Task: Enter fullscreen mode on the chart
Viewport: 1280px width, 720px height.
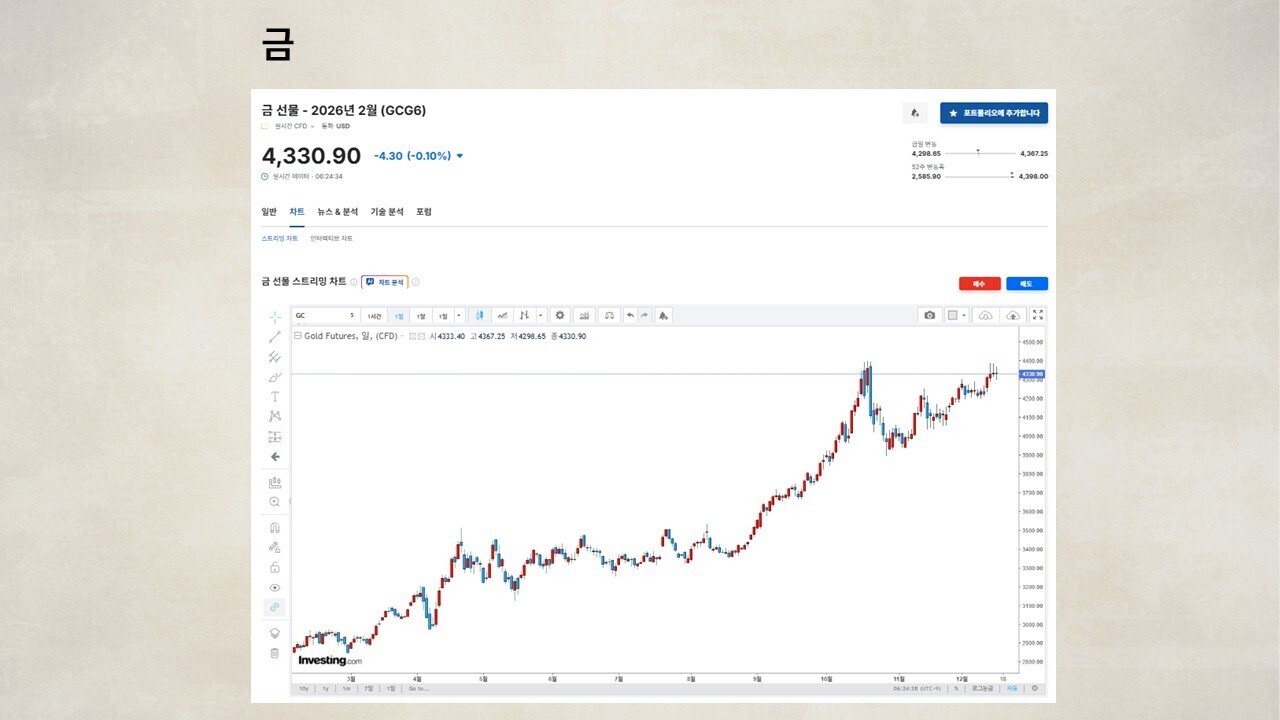Action: pyautogui.click(x=1037, y=315)
